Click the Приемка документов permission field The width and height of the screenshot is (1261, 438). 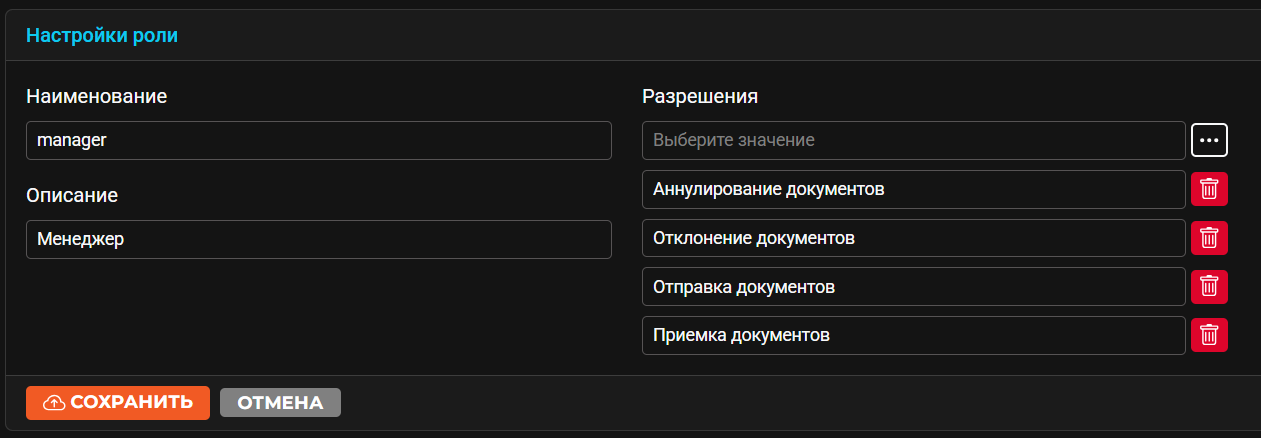[914, 335]
